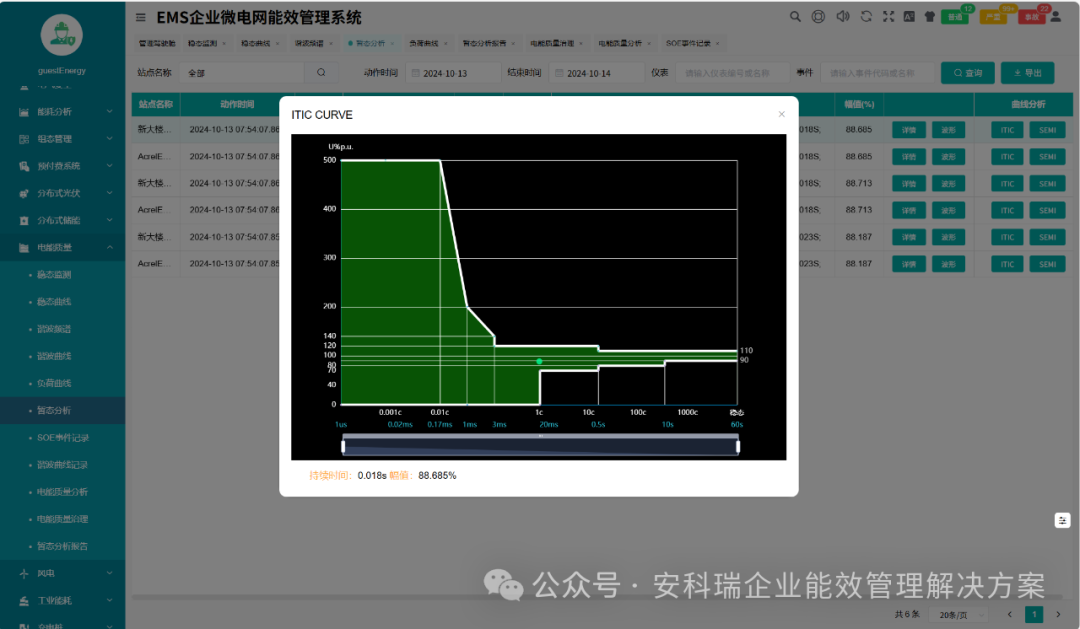The height and width of the screenshot is (629, 1080).
Task: Expand the 风电 sidebar menu
Action: tap(63, 573)
